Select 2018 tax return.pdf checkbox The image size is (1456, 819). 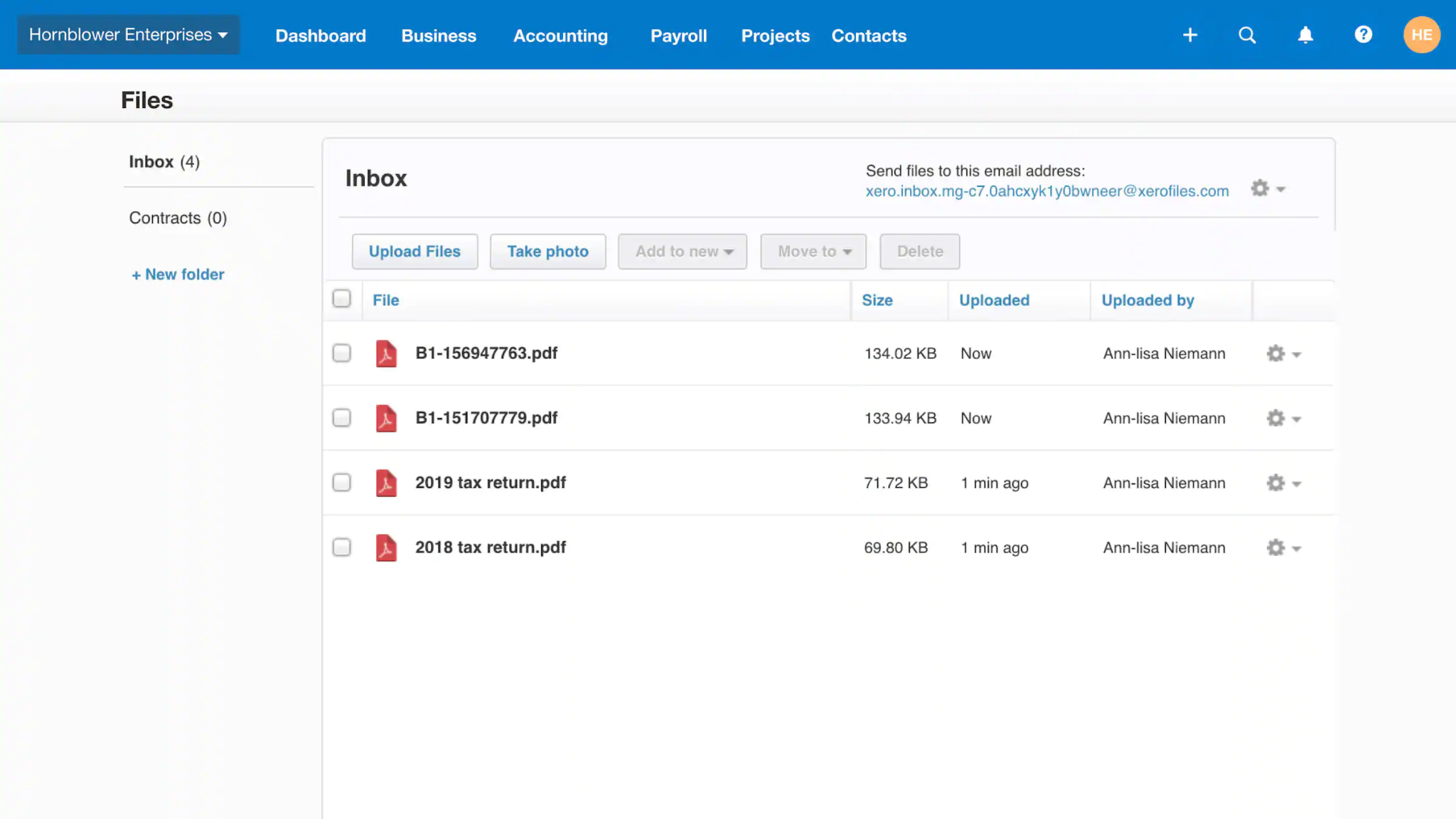point(342,547)
